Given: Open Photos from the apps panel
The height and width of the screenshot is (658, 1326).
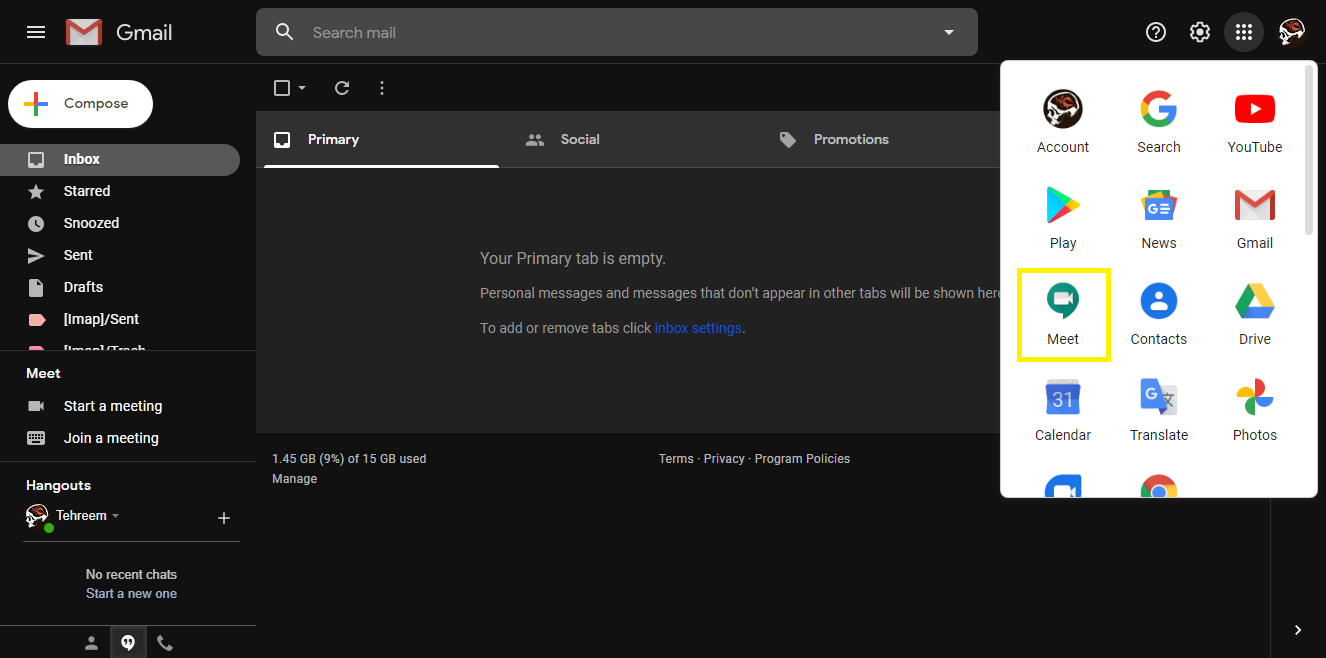Looking at the screenshot, I should [x=1255, y=410].
